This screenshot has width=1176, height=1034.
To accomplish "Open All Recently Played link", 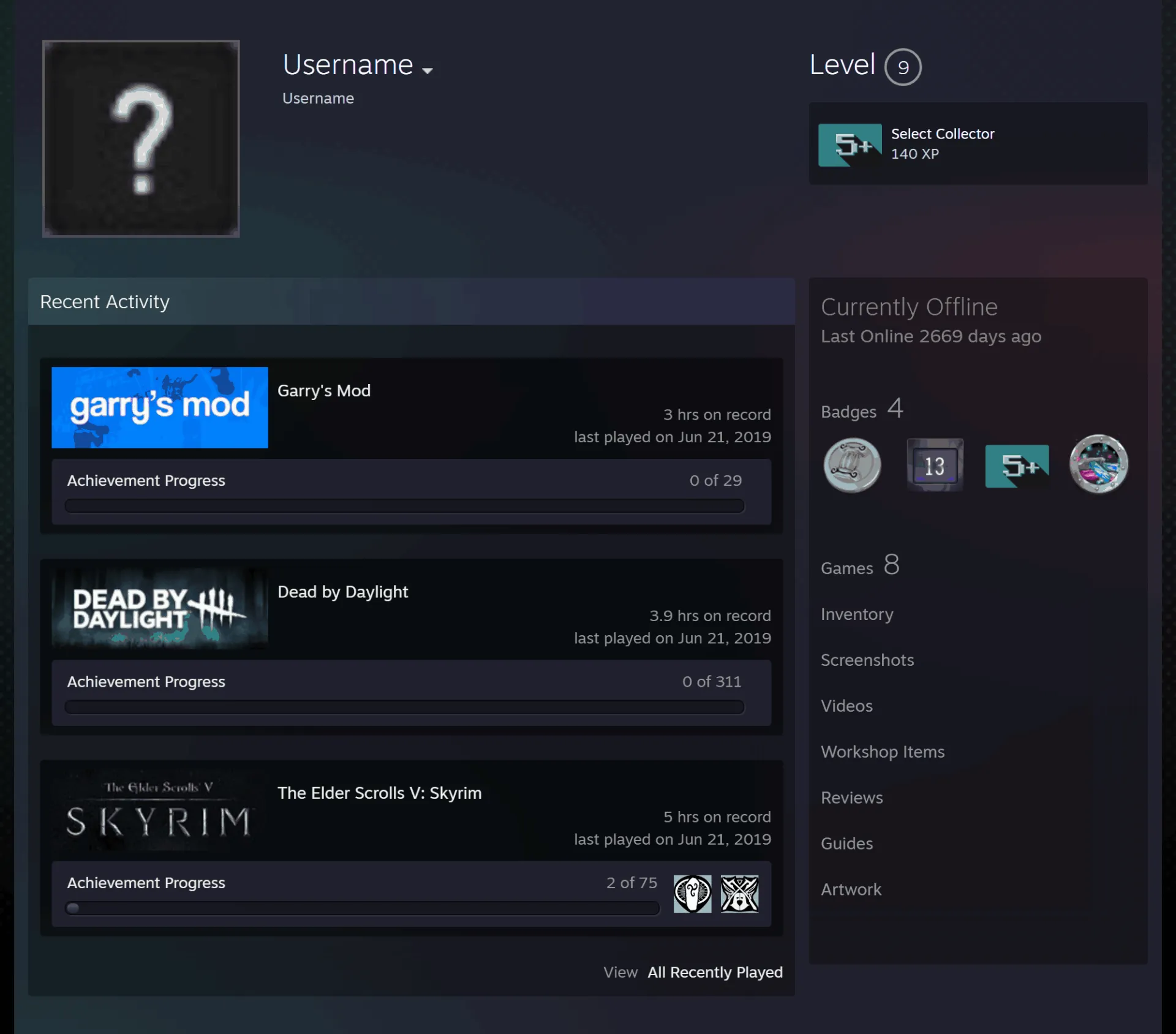I will click(715, 972).
